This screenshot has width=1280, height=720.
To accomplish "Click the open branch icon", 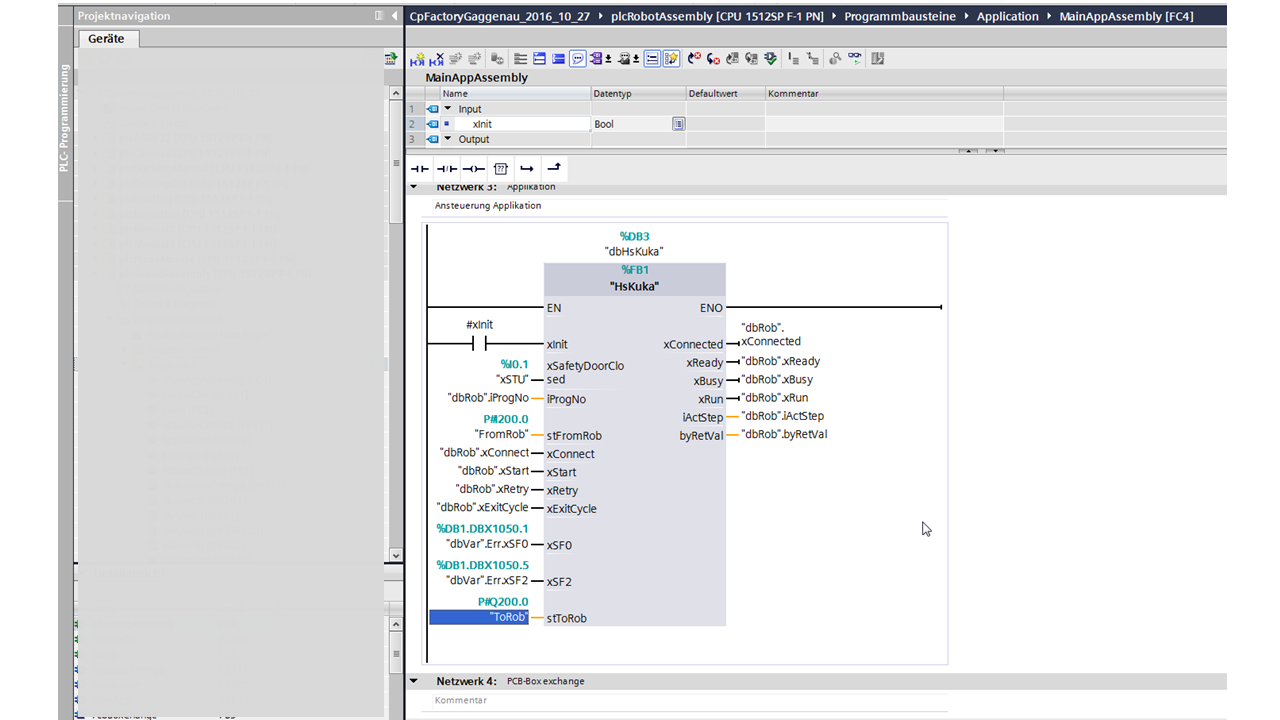I will (x=527, y=169).
